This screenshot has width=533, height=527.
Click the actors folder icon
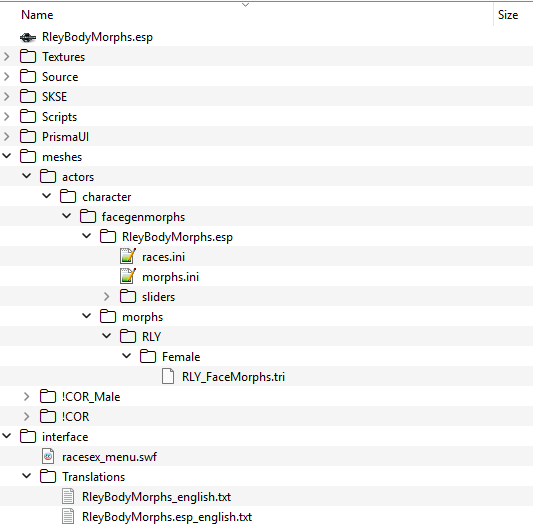48,176
